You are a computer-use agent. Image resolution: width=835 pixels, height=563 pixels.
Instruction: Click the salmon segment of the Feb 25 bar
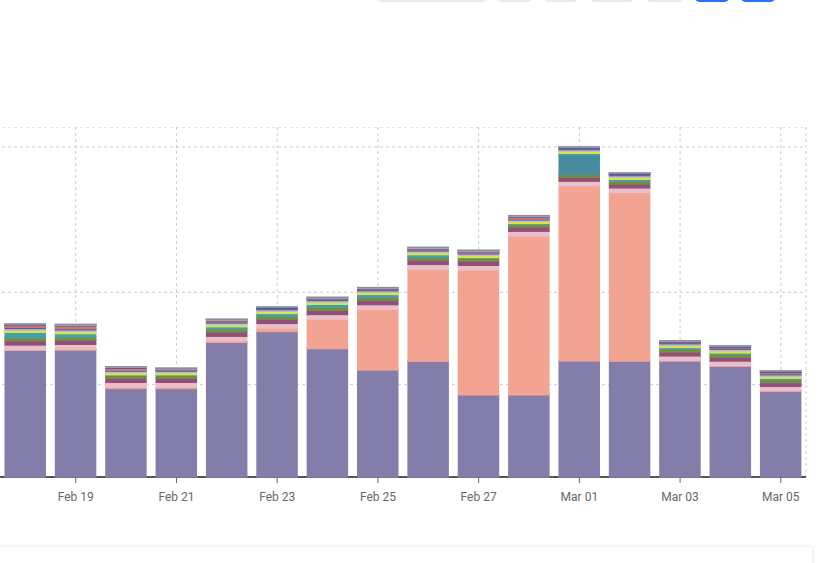(378, 339)
